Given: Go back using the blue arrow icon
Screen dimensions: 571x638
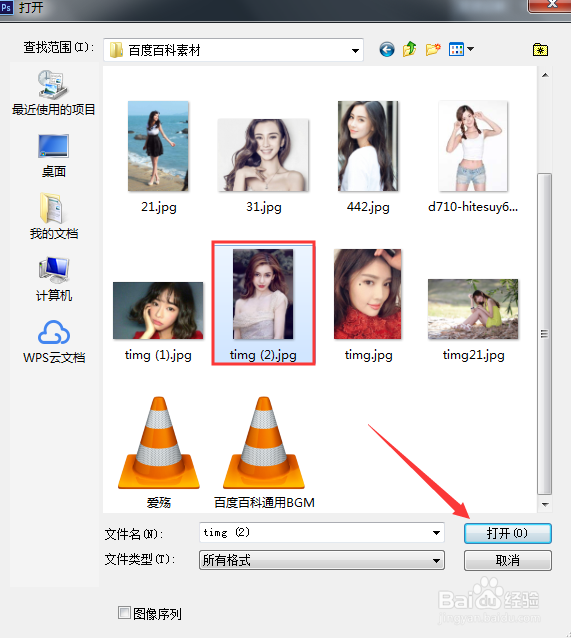Looking at the screenshot, I should point(387,50).
